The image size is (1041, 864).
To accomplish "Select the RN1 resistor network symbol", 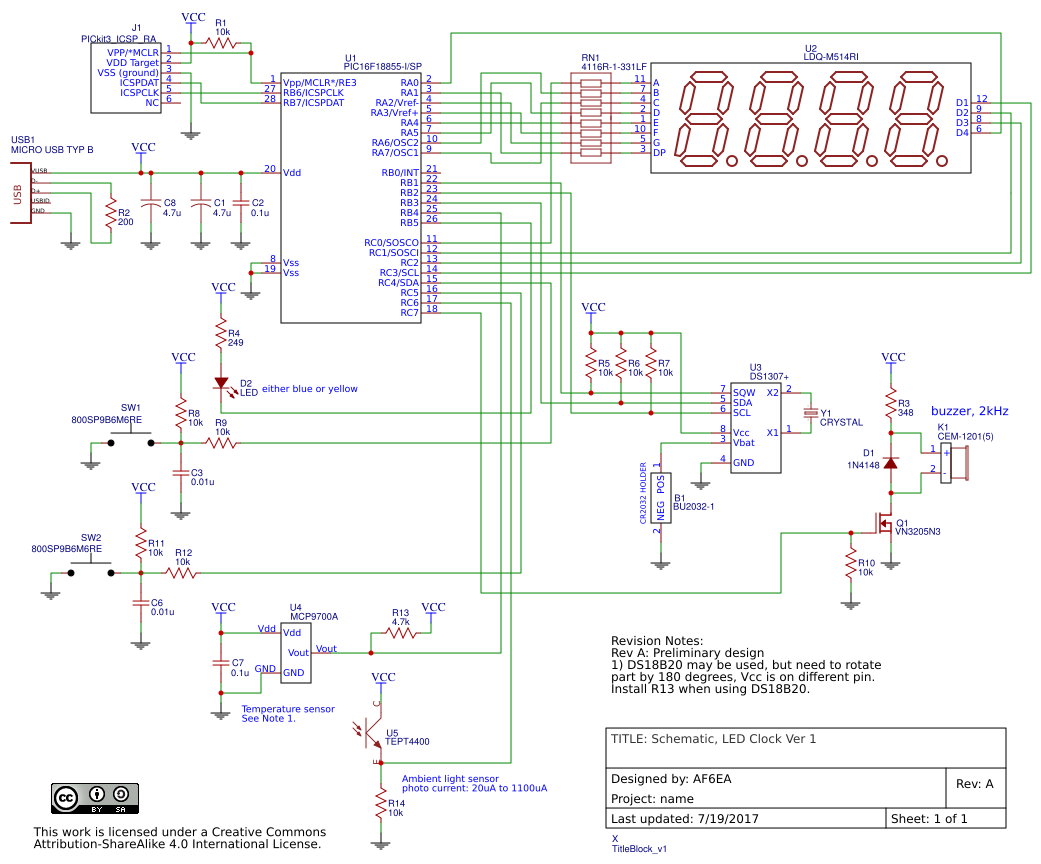I will click(x=591, y=119).
